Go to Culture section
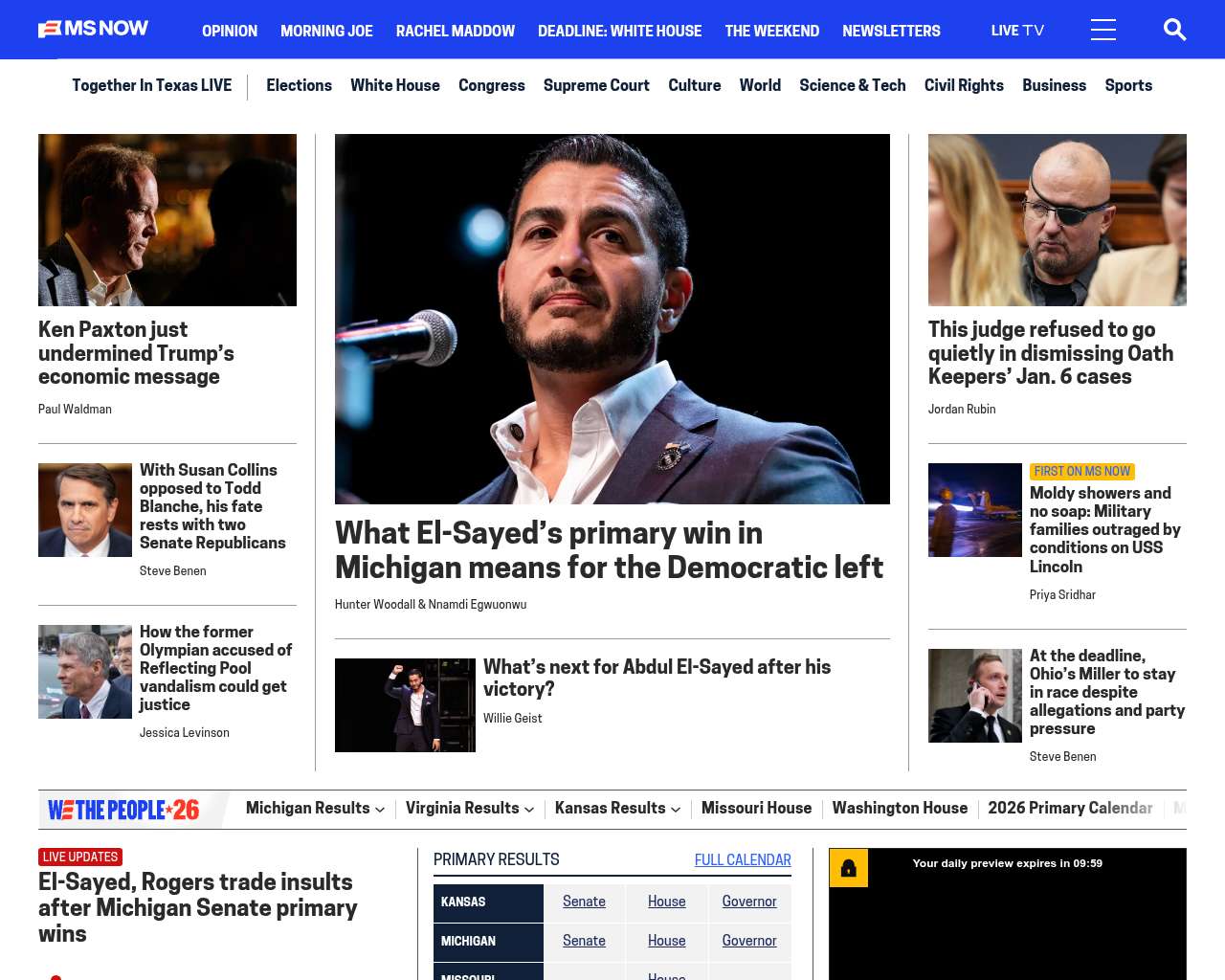This screenshot has width=1225, height=980. point(695,85)
